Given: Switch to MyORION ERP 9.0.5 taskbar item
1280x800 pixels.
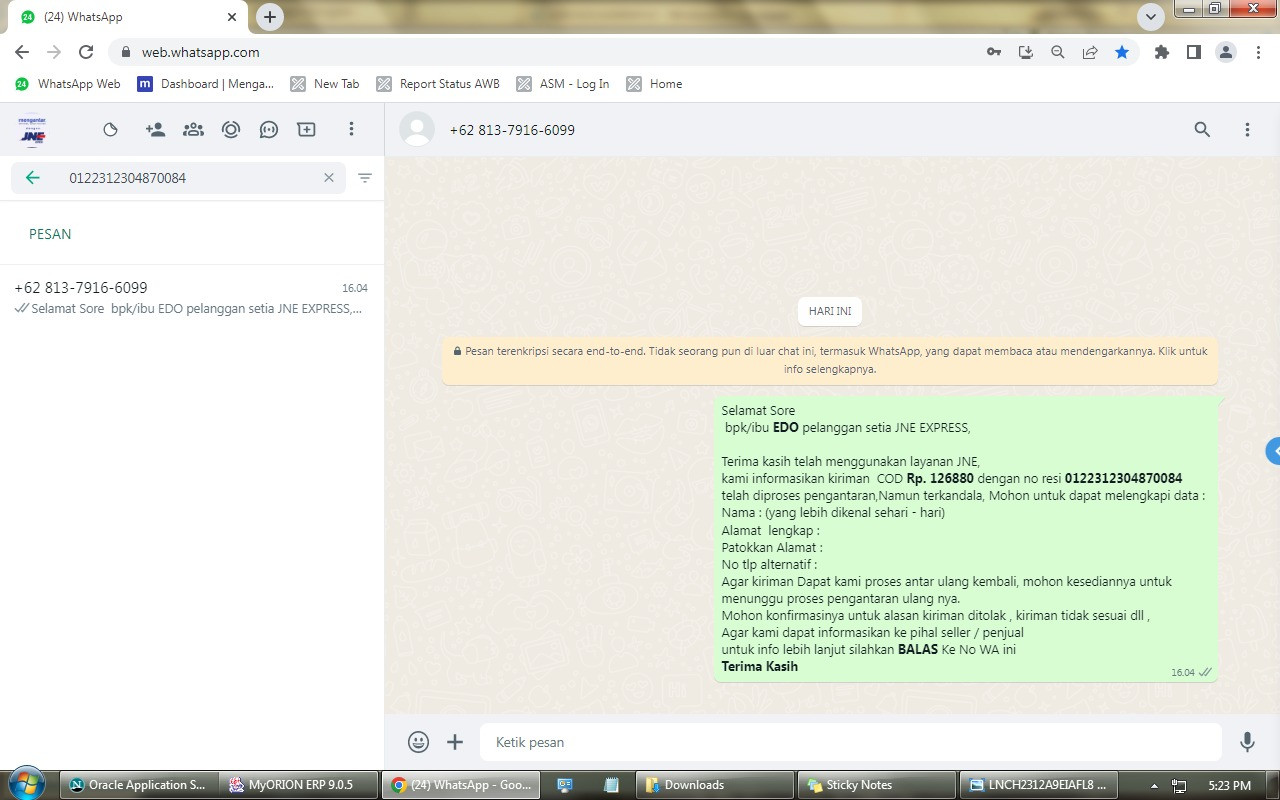Looking at the screenshot, I should [x=299, y=785].
